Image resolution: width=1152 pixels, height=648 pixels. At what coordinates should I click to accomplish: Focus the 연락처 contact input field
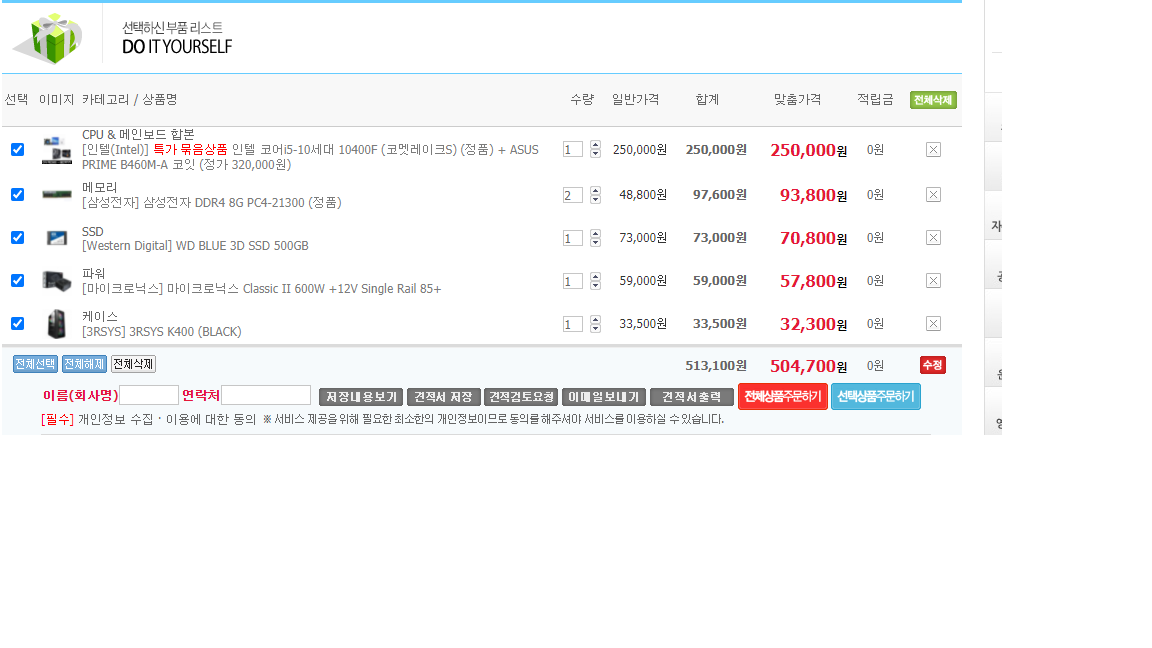[266, 395]
